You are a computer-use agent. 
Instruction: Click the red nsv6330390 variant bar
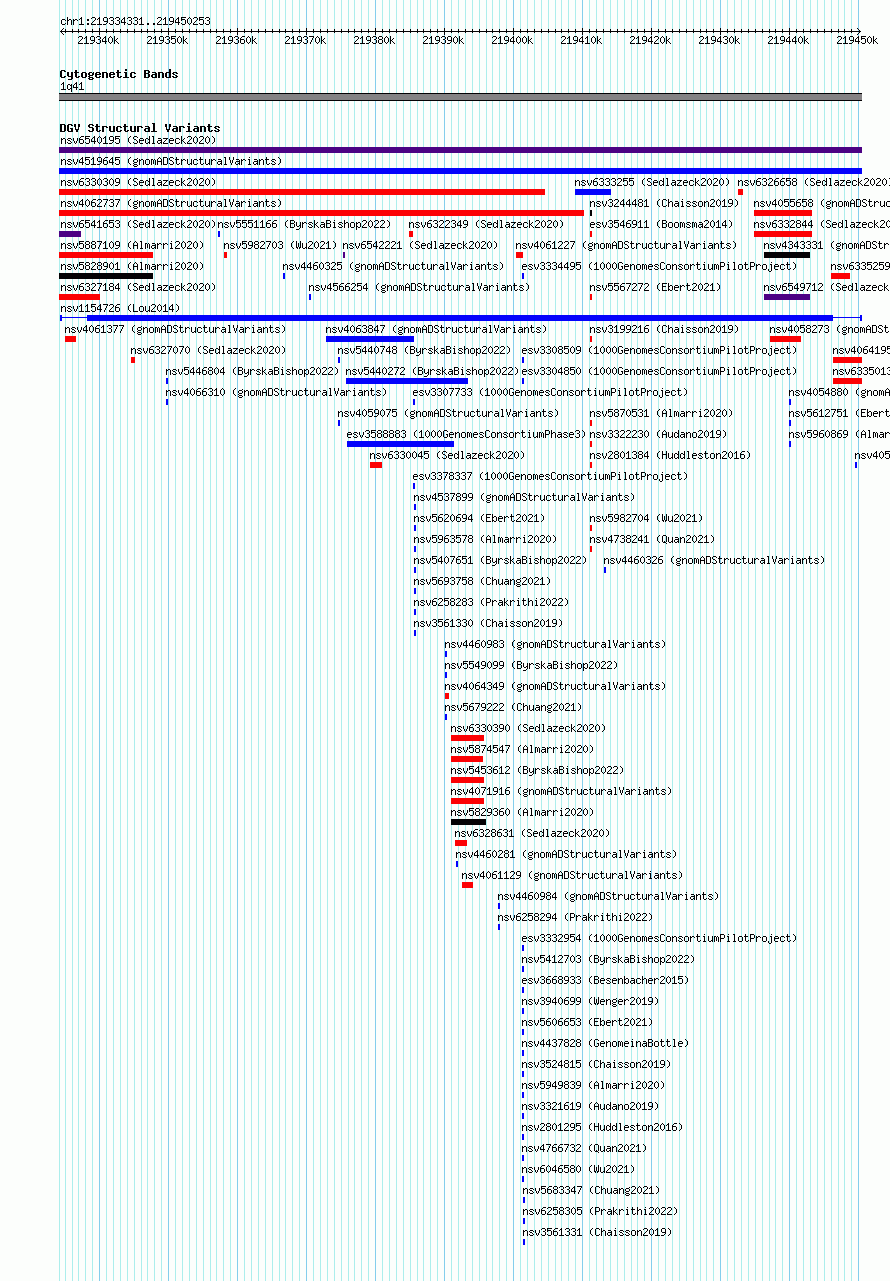click(467, 738)
